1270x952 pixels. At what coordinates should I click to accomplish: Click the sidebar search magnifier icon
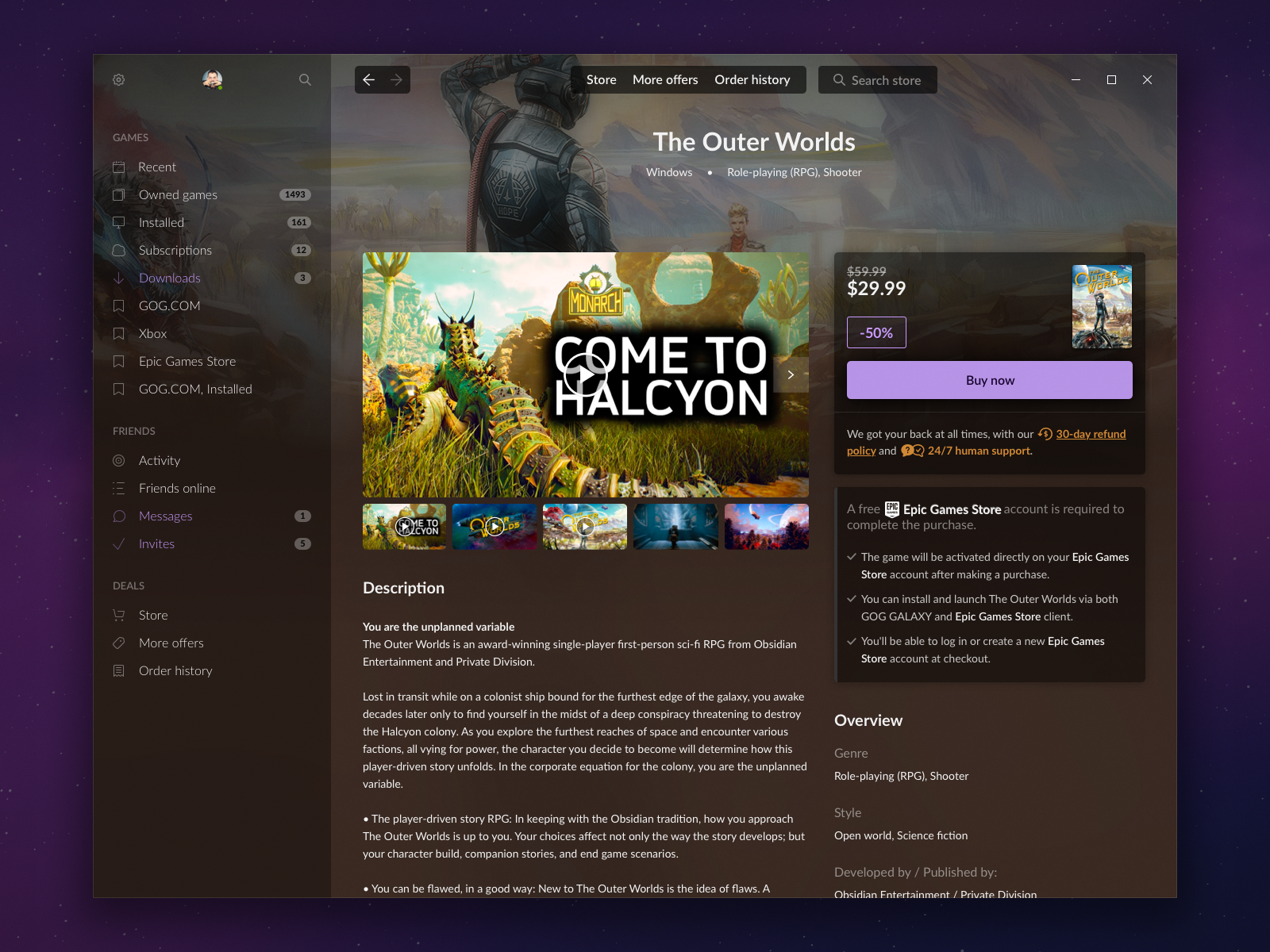(305, 79)
